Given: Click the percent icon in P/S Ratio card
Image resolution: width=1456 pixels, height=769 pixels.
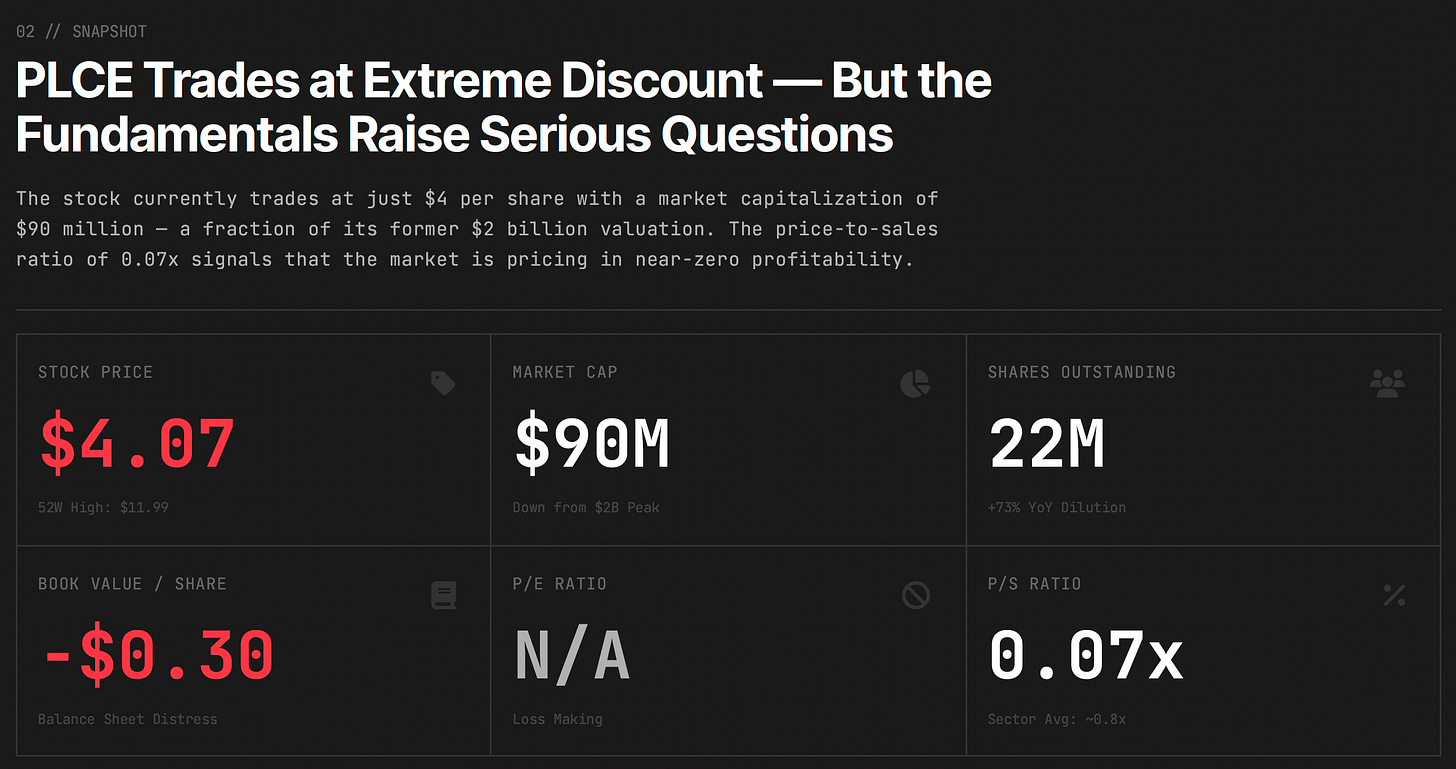Looking at the screenshot, I should click(1394, 596).
